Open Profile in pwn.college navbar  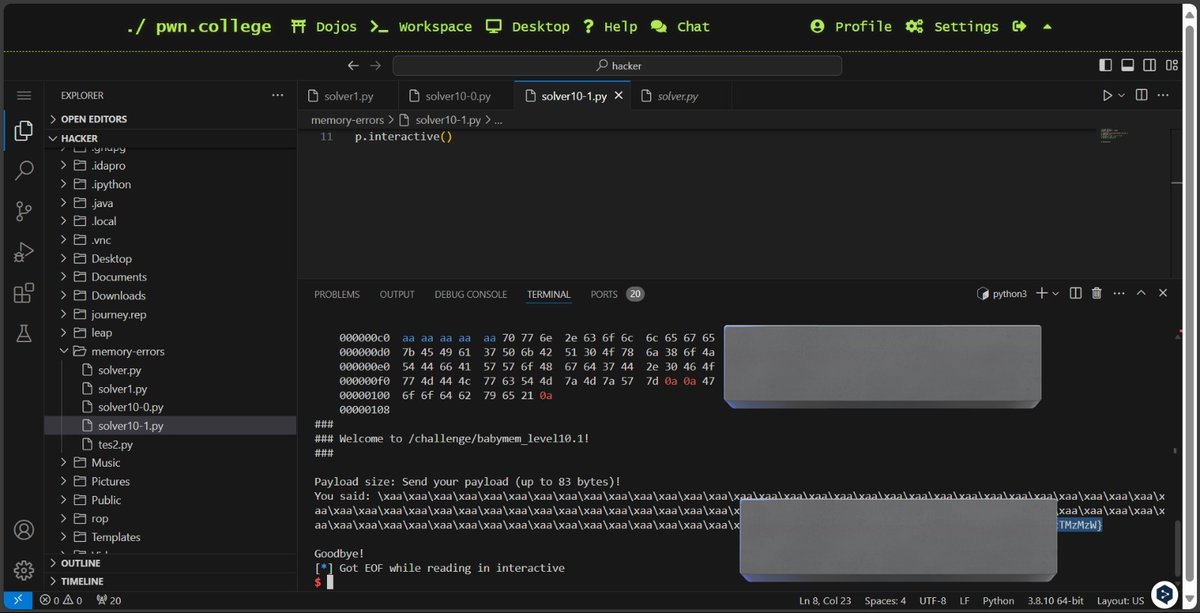pos(851,26)
